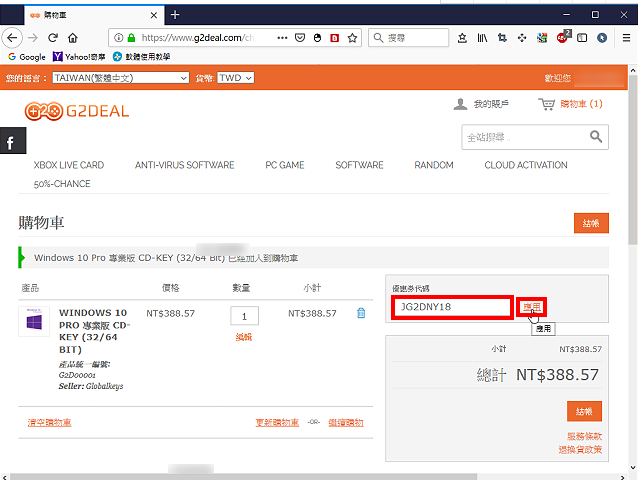Reload the current page

tap(53, 38)
